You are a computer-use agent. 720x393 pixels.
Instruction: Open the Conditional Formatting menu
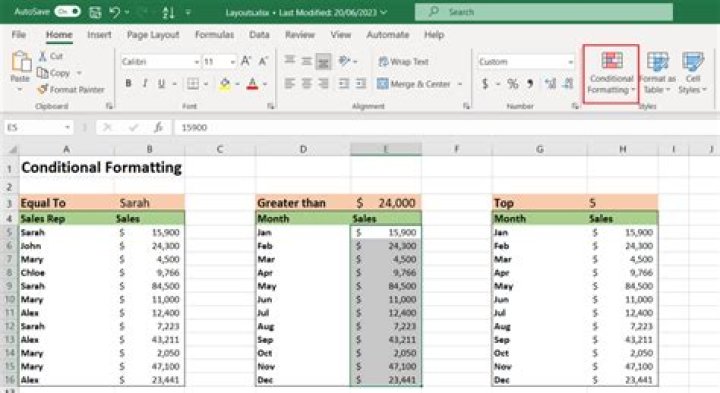click(611, 73)
